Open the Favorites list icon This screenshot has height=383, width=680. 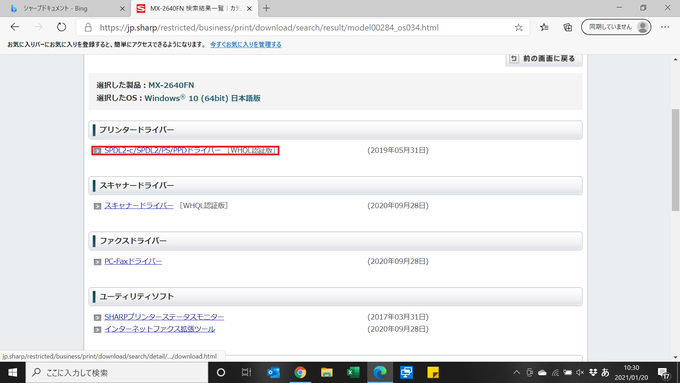pos(544,27)
